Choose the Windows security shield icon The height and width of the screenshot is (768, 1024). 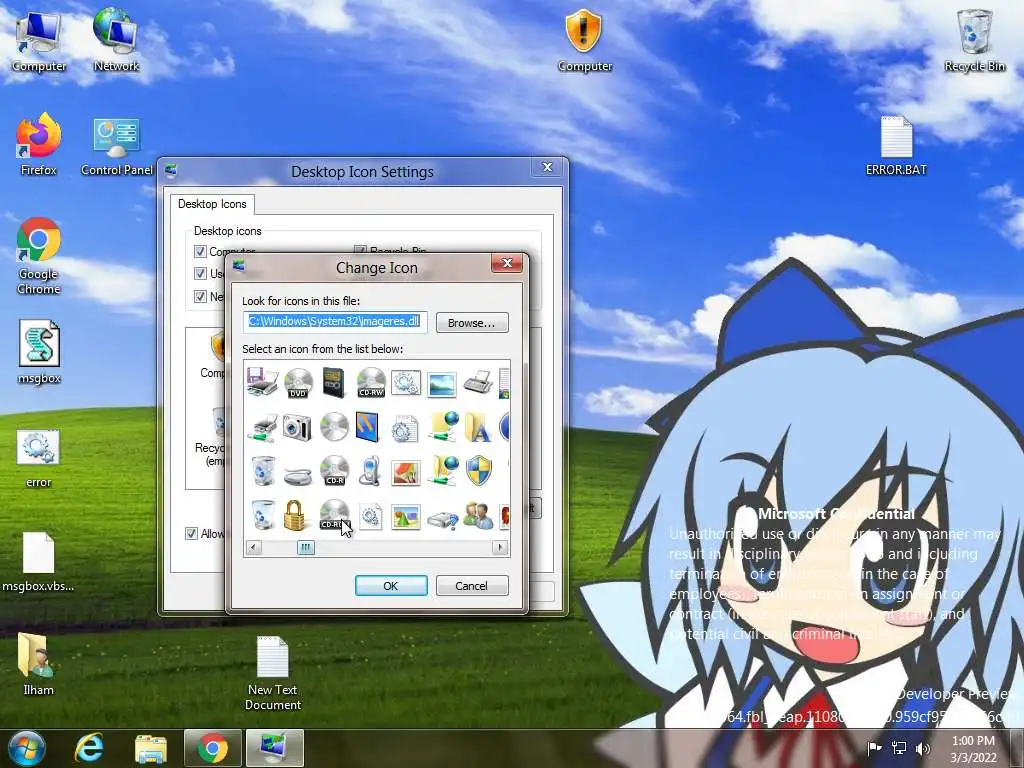[479, 471]
